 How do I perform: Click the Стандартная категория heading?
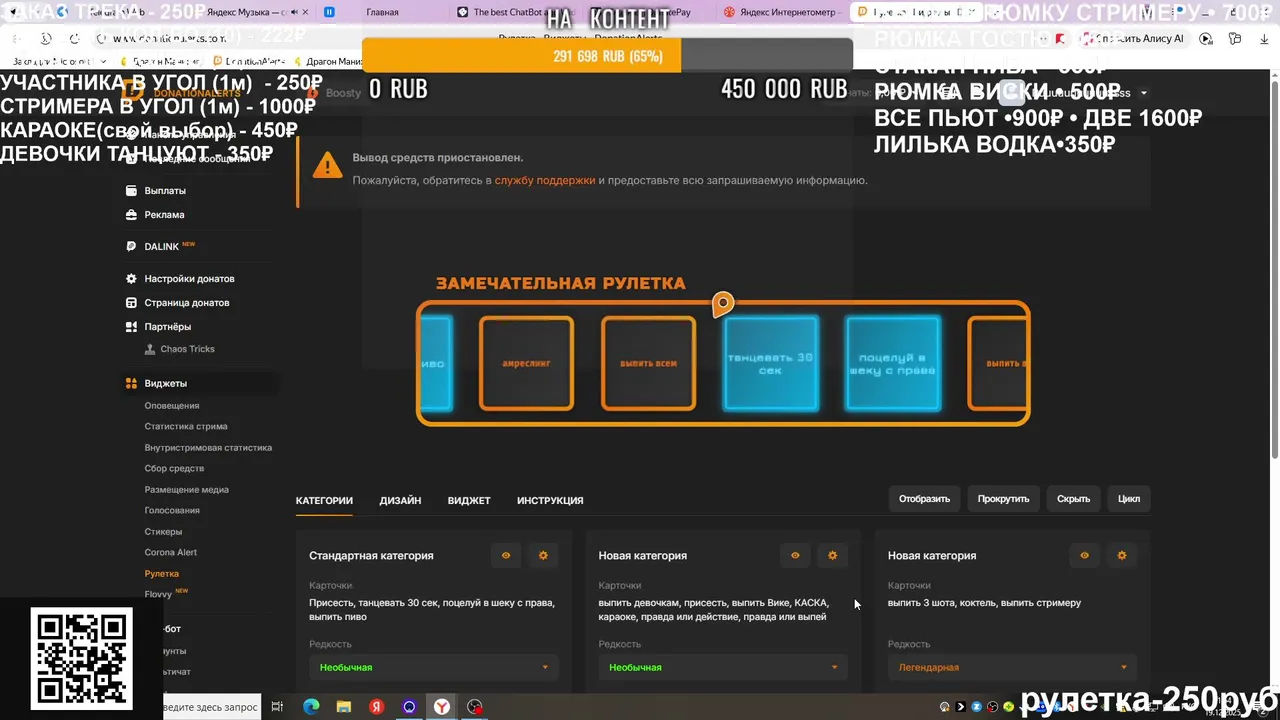pyautogui.click(x=371, y=555)
